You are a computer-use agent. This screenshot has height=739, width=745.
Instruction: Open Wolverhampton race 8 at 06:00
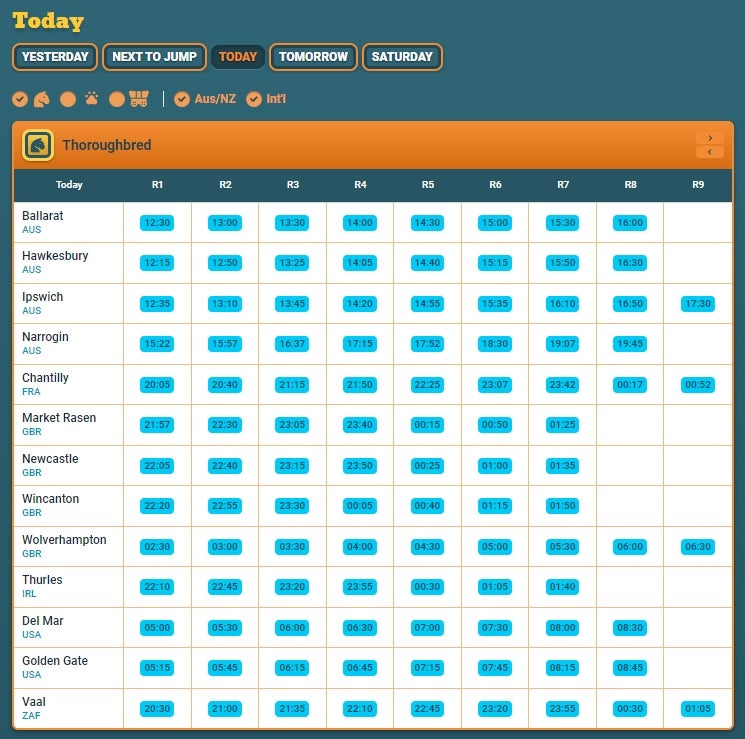pos(630,547)
